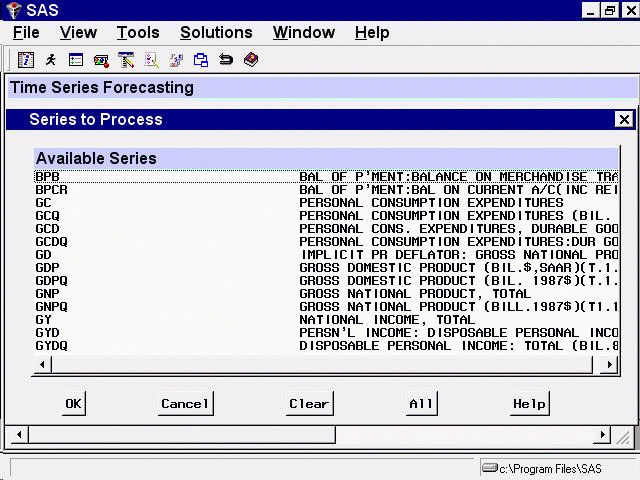Click the back arrow toolbar icon
Image resolution: width=640 pixels, height=480 pixels.
click(226, 60)
